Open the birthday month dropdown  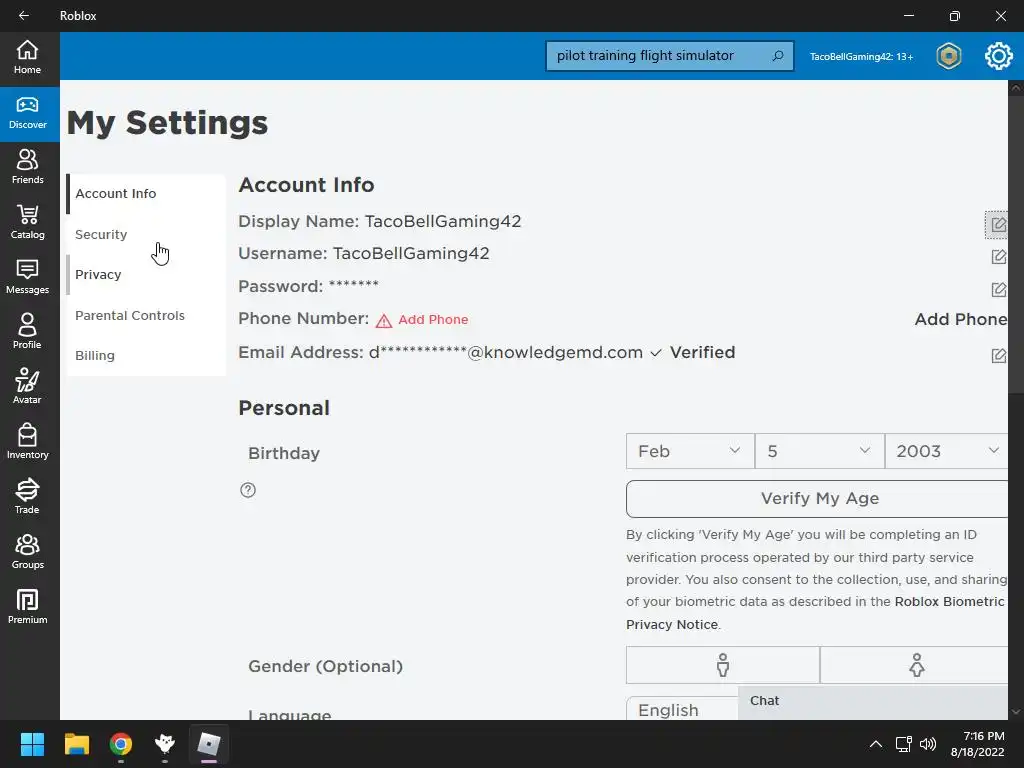690,451
